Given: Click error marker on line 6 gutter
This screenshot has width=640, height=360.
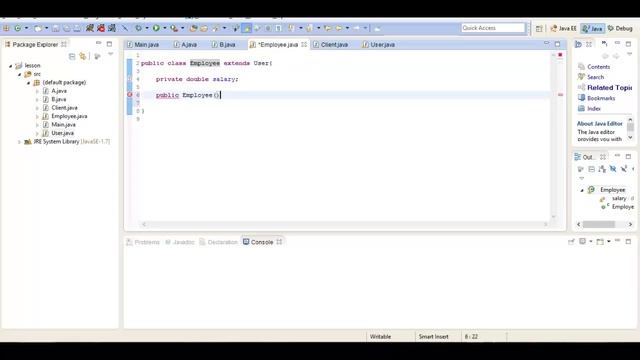Looking at the screenshot, I should [130, 95].
